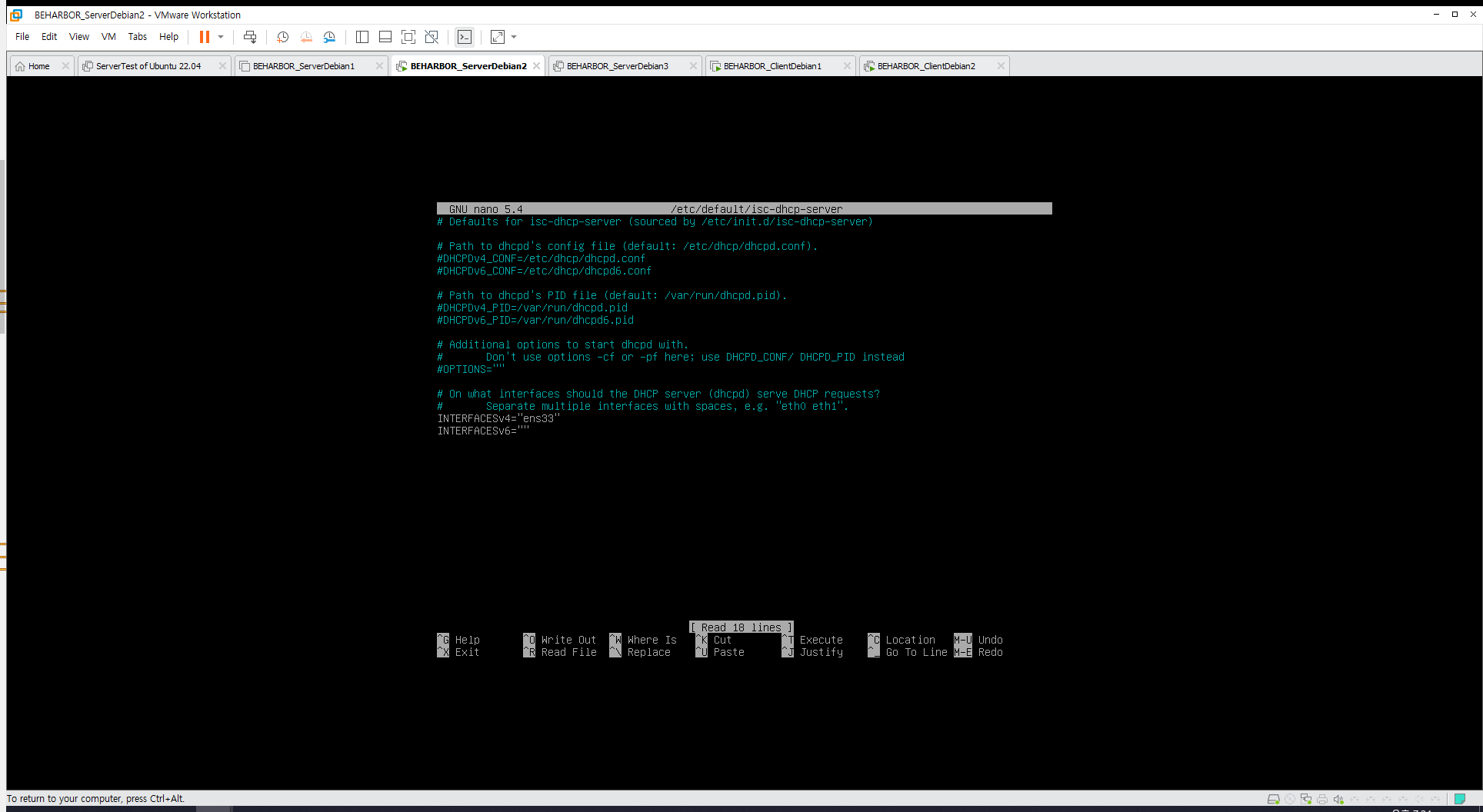Click the CD/DVD drive status icon
The image size is (1483, 812).
click(1290, 799)
